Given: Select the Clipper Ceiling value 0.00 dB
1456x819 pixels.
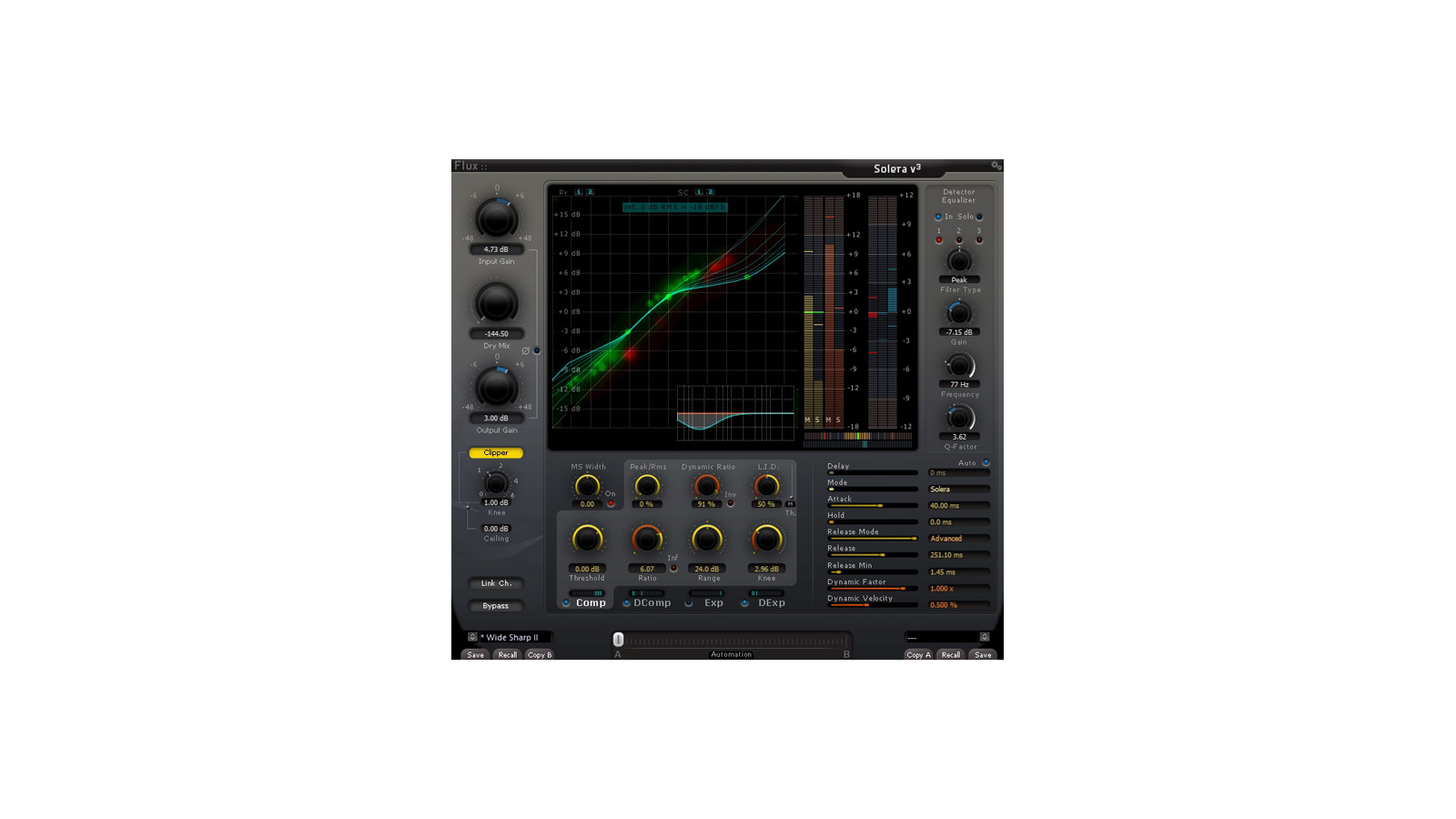Looking at the screenshot, I should tap(496, 529).
